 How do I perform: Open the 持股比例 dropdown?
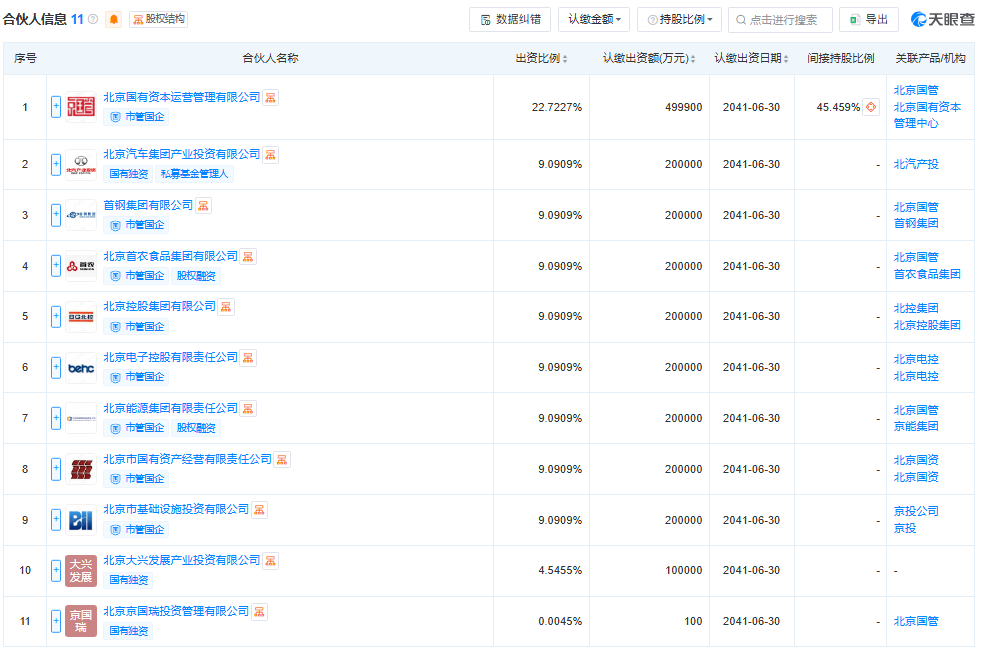(679, 20)
